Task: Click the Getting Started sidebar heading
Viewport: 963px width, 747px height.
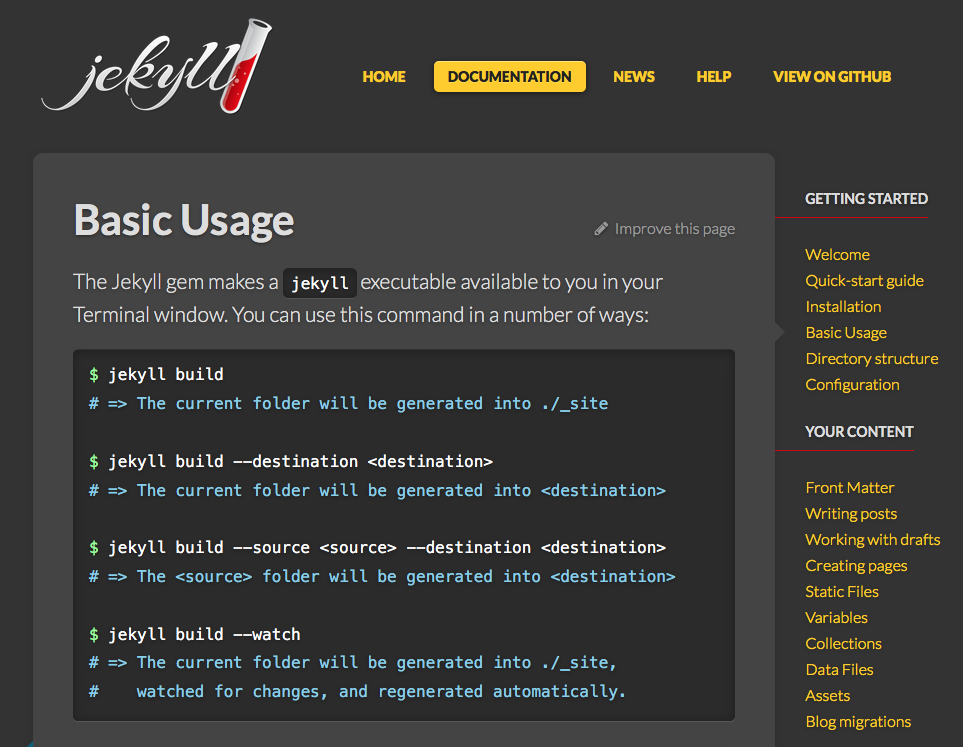Action: [866, 199]
